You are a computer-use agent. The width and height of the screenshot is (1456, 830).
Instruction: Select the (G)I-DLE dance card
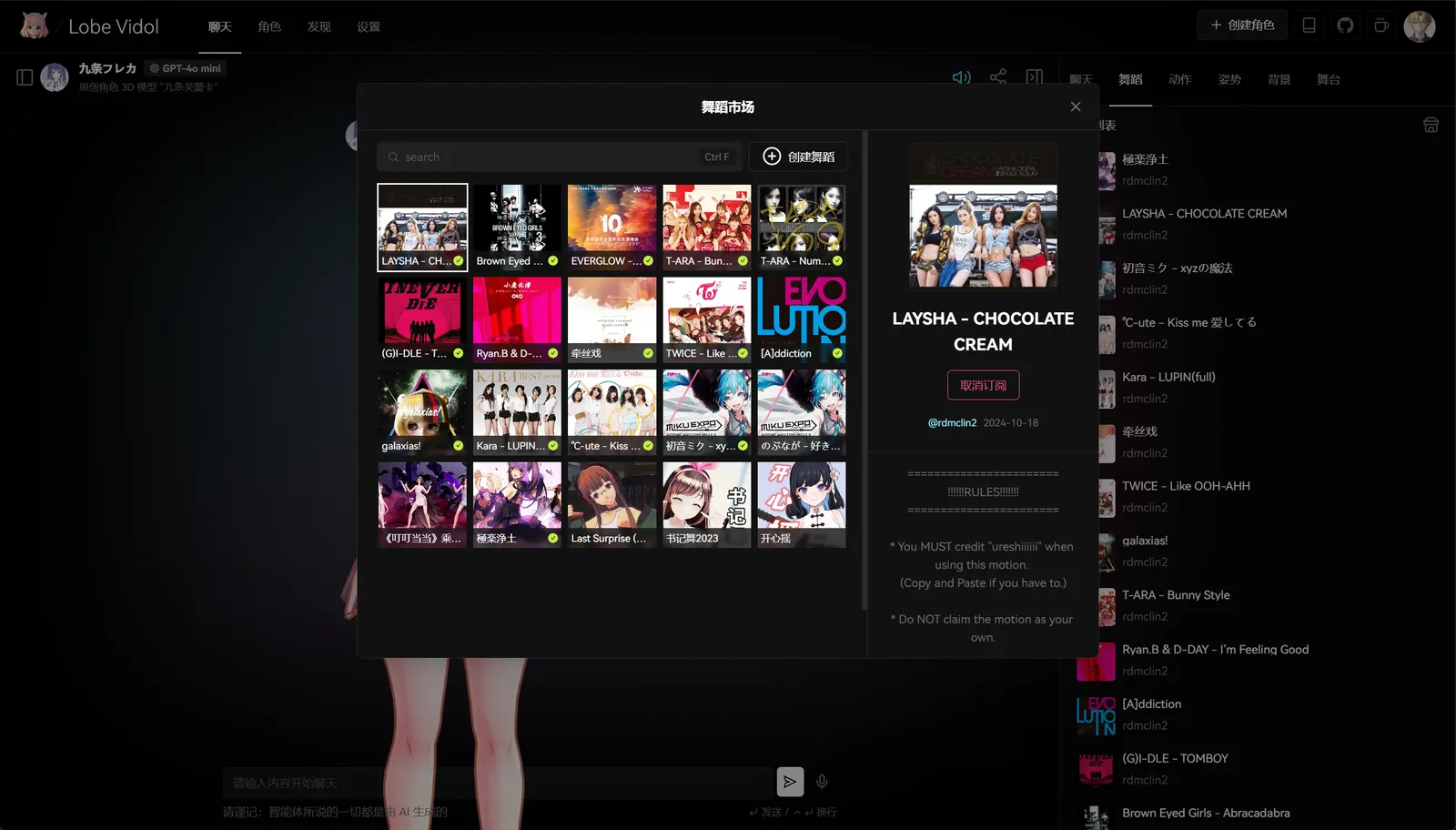tap(422, 320)
